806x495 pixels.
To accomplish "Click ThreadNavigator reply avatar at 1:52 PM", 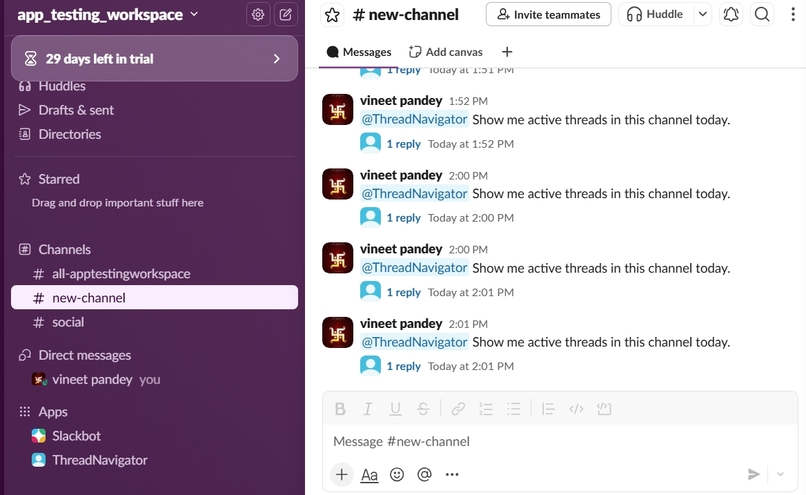I will click(x=370, y=143).
